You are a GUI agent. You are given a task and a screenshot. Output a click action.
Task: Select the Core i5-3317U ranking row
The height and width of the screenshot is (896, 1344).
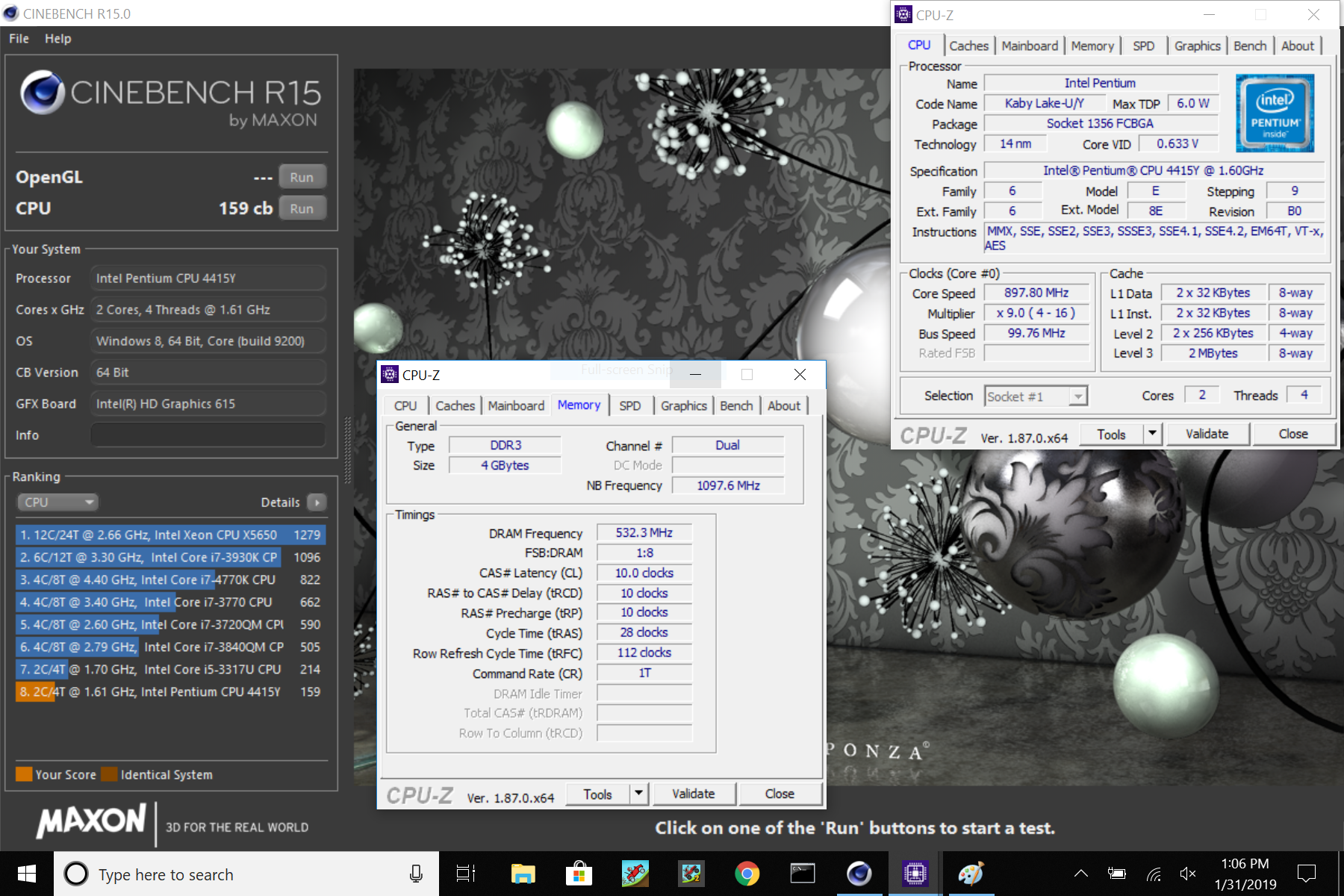170,669
